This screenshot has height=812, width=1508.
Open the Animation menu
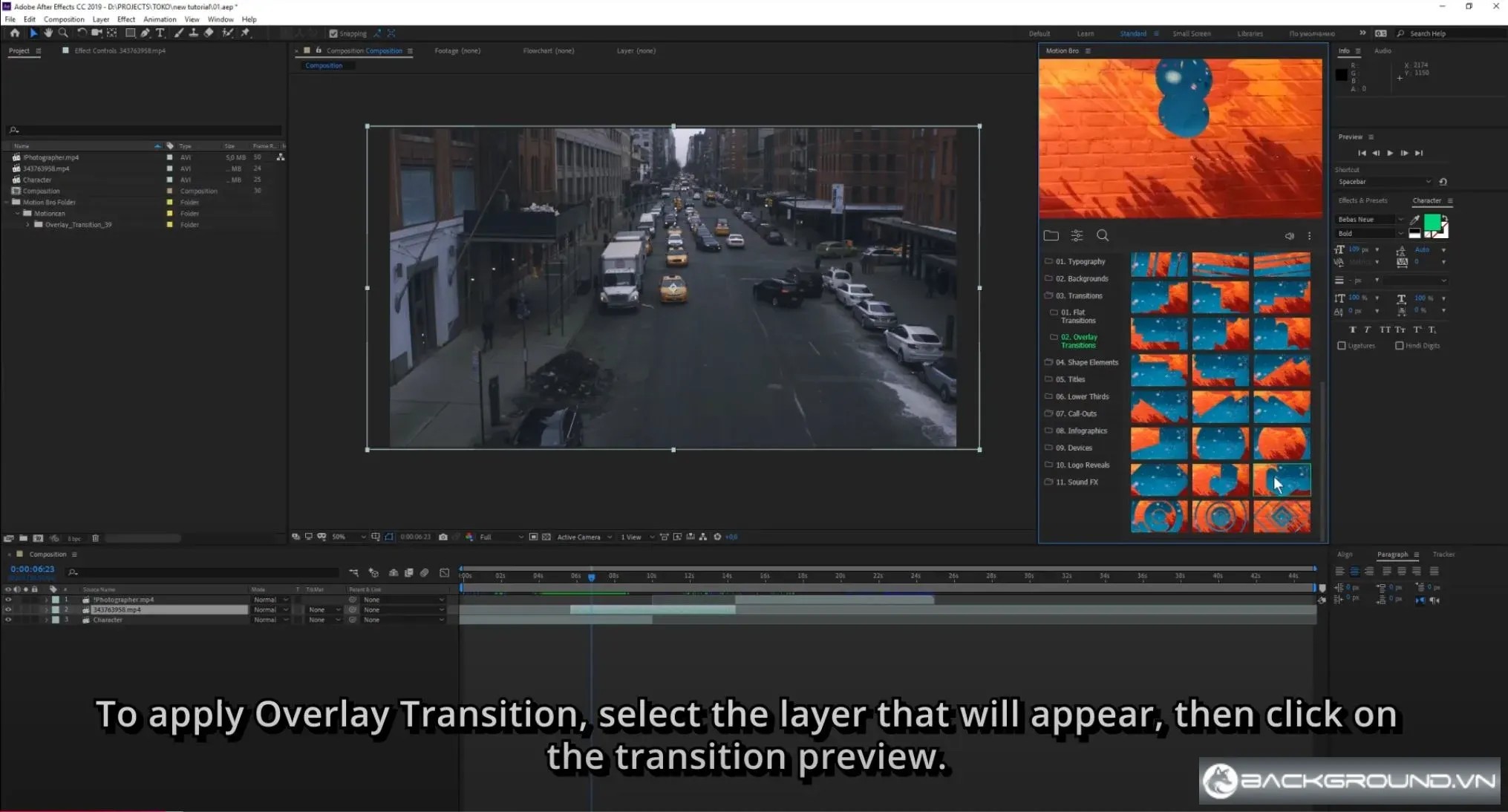point(160,19)
